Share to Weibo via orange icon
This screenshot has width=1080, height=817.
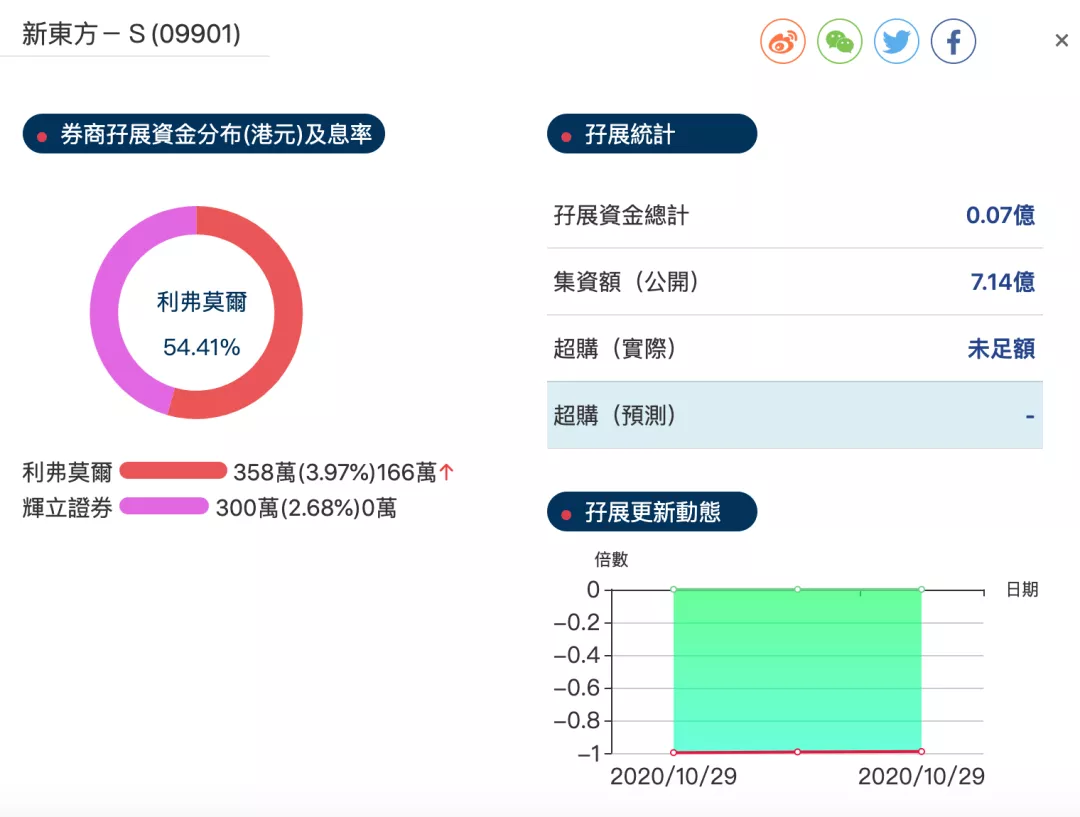pyautogui.click(x=782, y=42)
